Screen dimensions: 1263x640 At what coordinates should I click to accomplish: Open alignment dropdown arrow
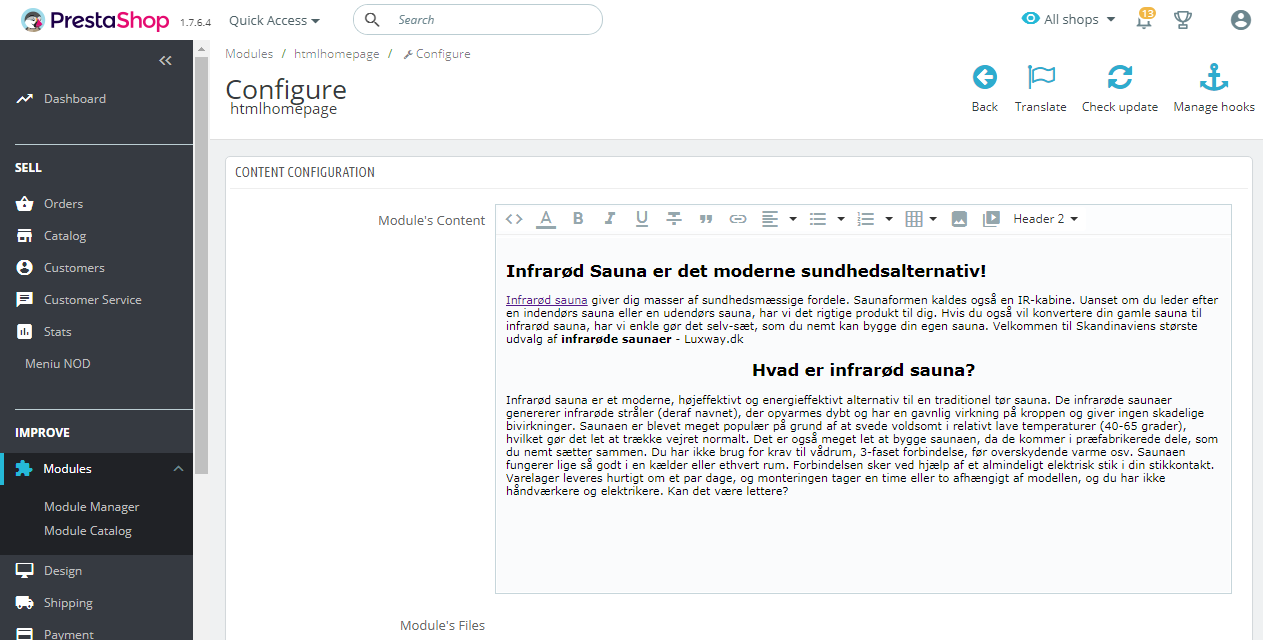click(793, 219)
